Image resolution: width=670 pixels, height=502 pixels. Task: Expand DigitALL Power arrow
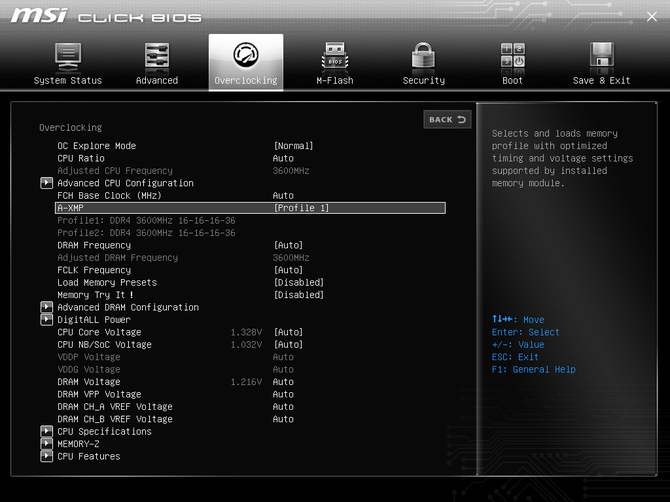(46, 320)
